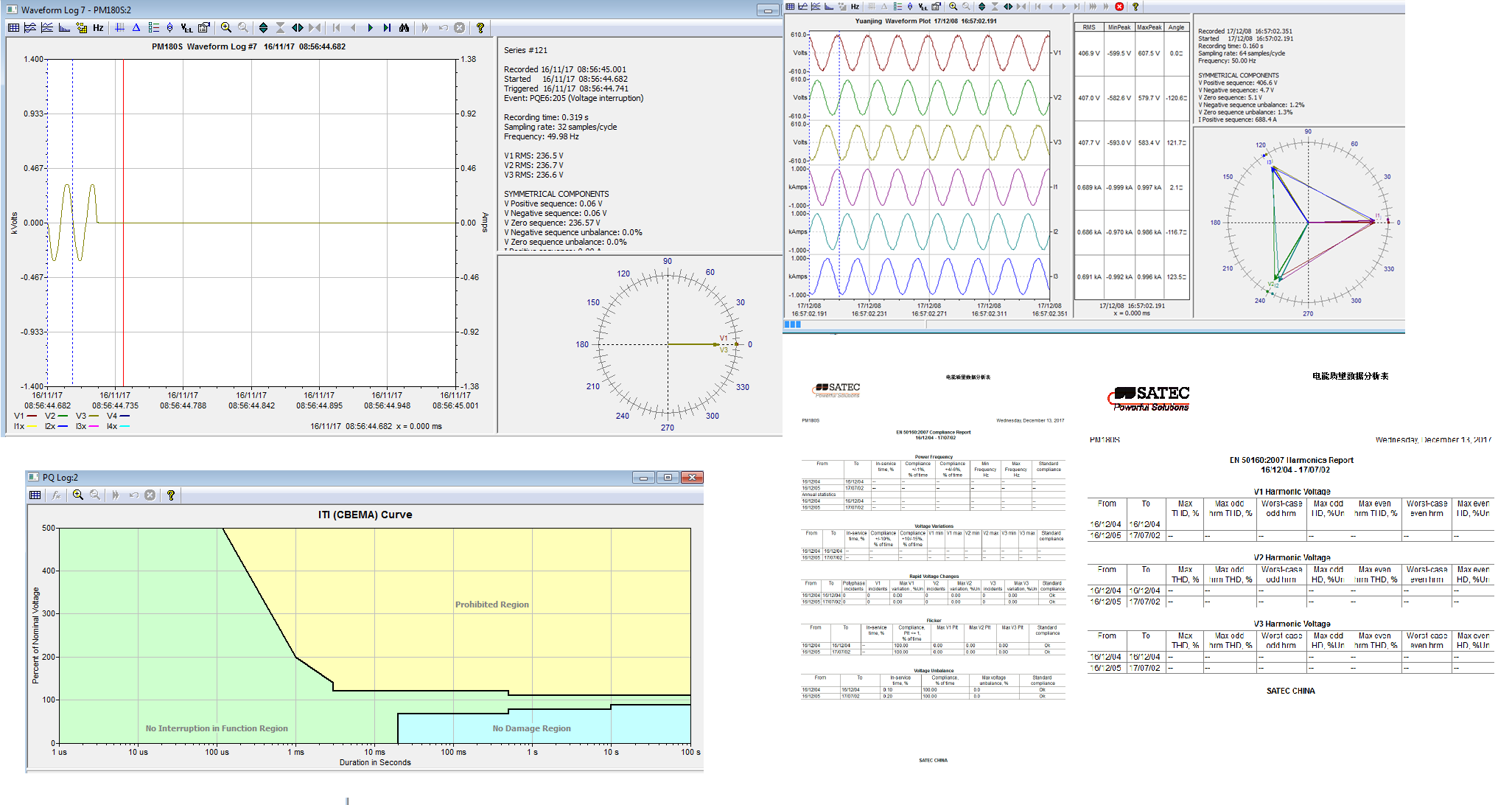
Task: Click the 'Prohibited Region' label on CBEMA curve
Action: (x=491, y=604)
